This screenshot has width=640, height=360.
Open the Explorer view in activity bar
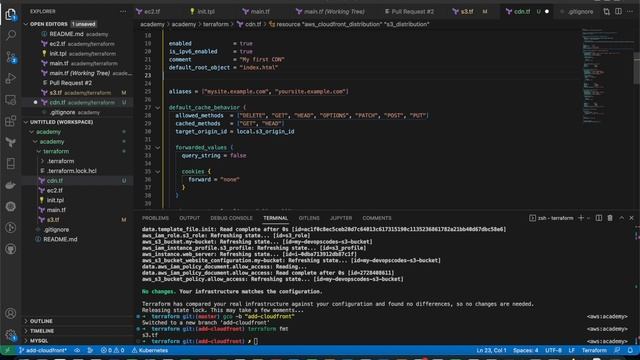click(x=11, y=15)
